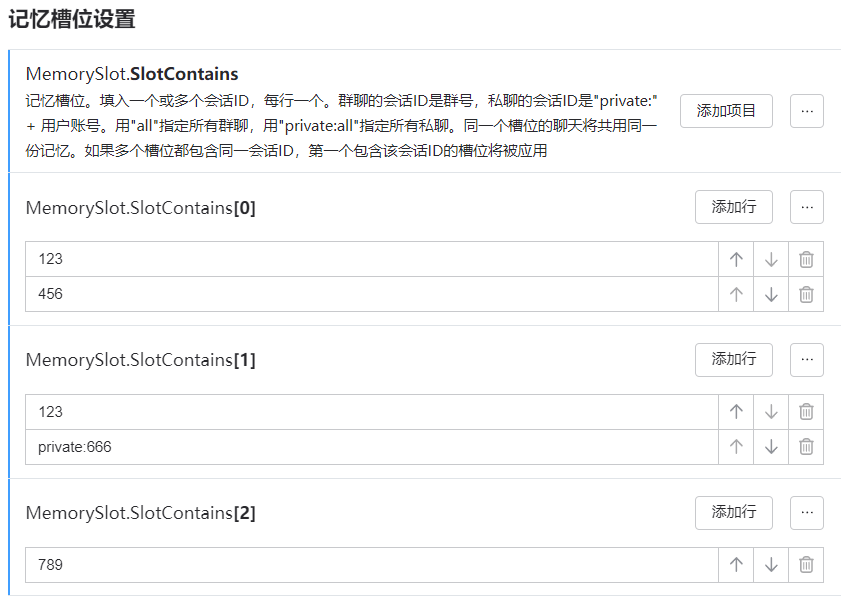The width and height of the screenshot is (841, 596).
Task: Move the 789 row down
Action: click(x=771, y=565)
